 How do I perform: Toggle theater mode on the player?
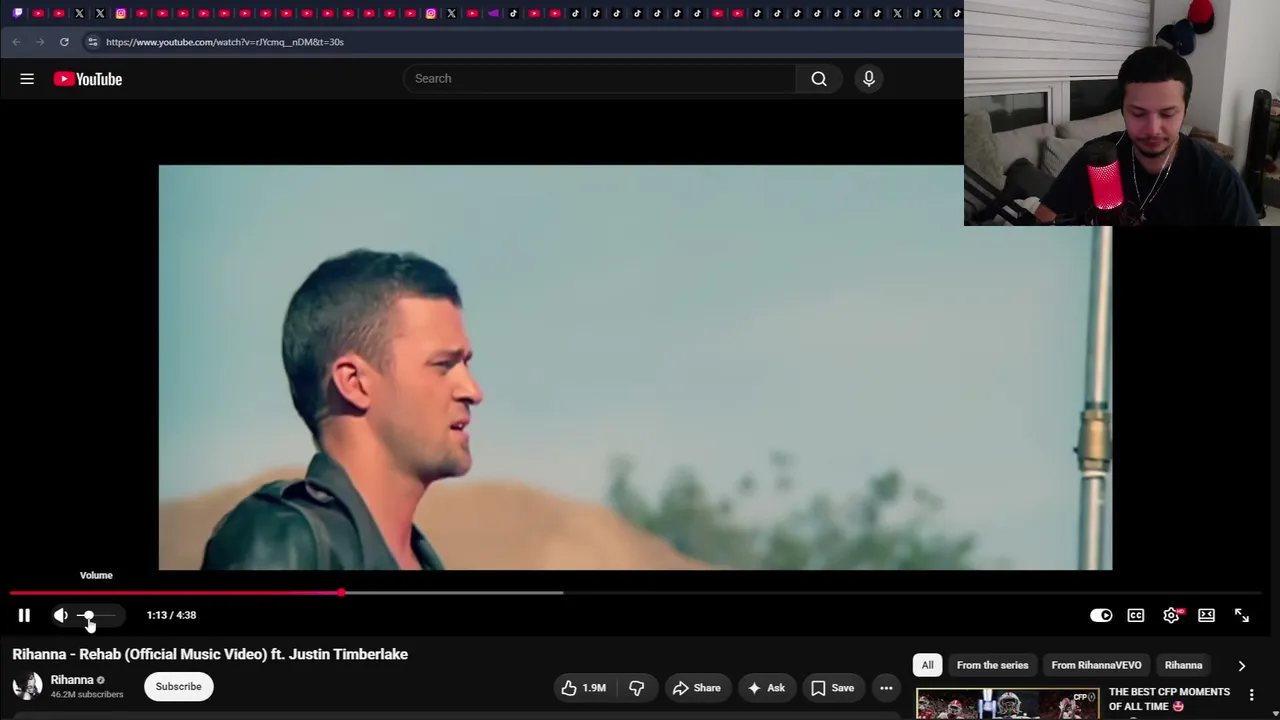click(1206, 615)
